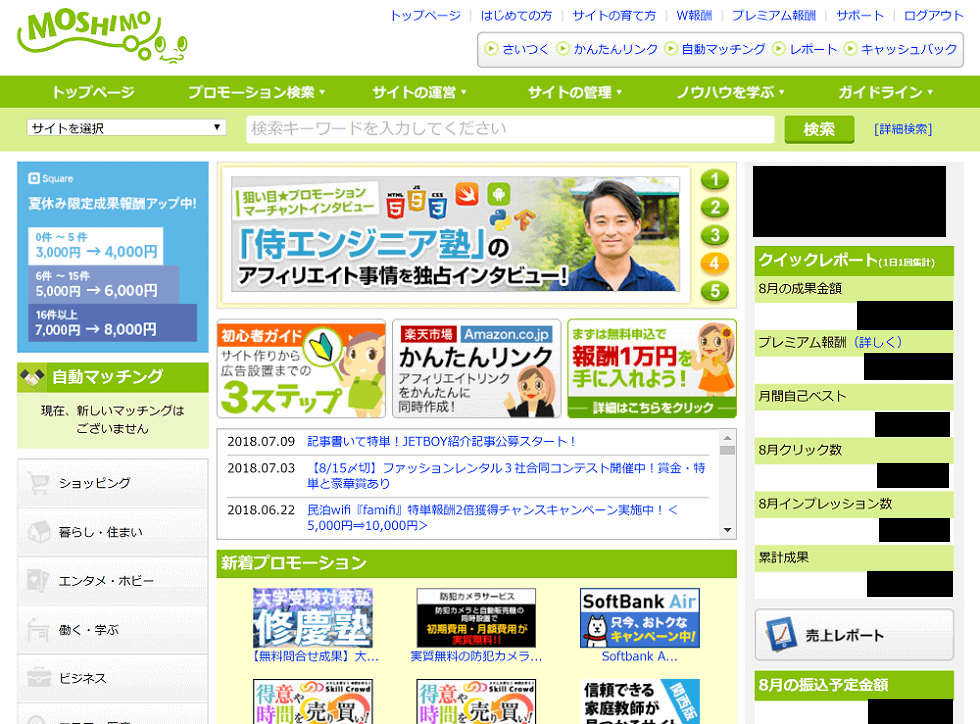Select banner slide number 1
Viewport: 980px width, 724px height.
(x=714, y=180)
